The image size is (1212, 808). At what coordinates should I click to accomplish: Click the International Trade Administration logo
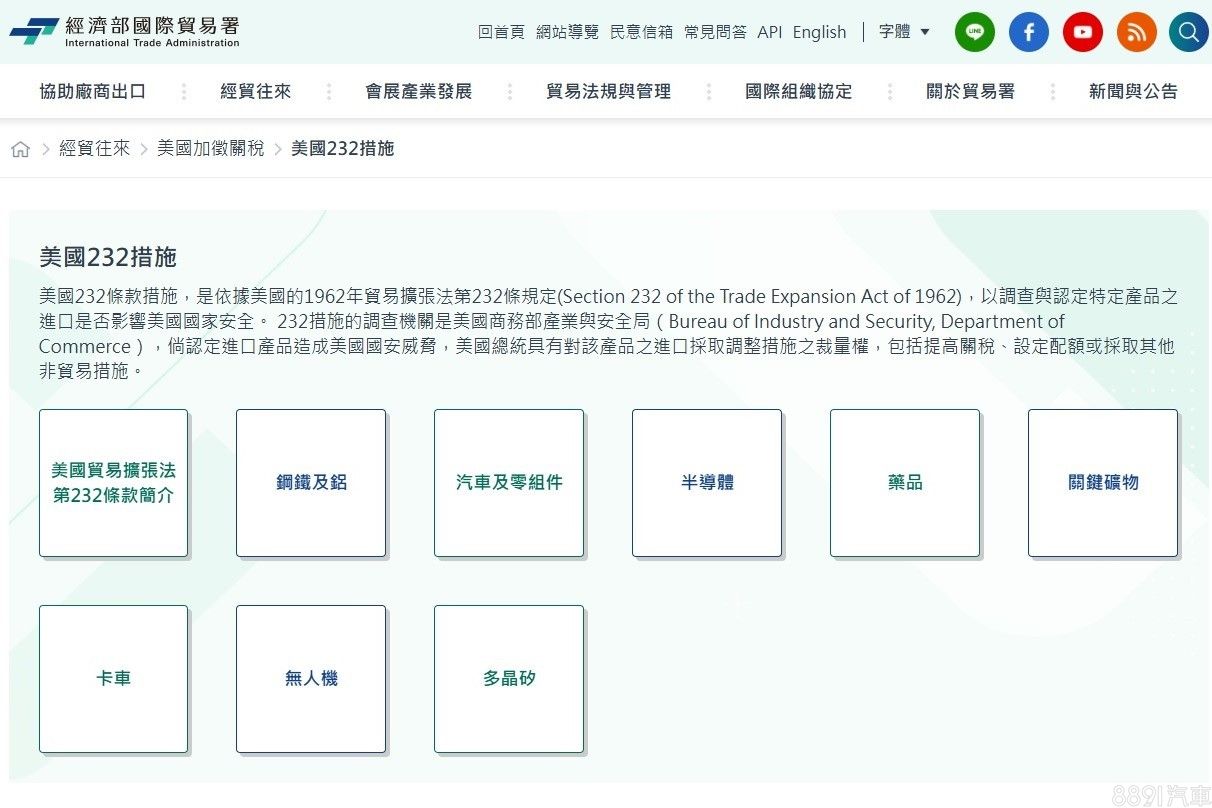click(x=125, y=32)
